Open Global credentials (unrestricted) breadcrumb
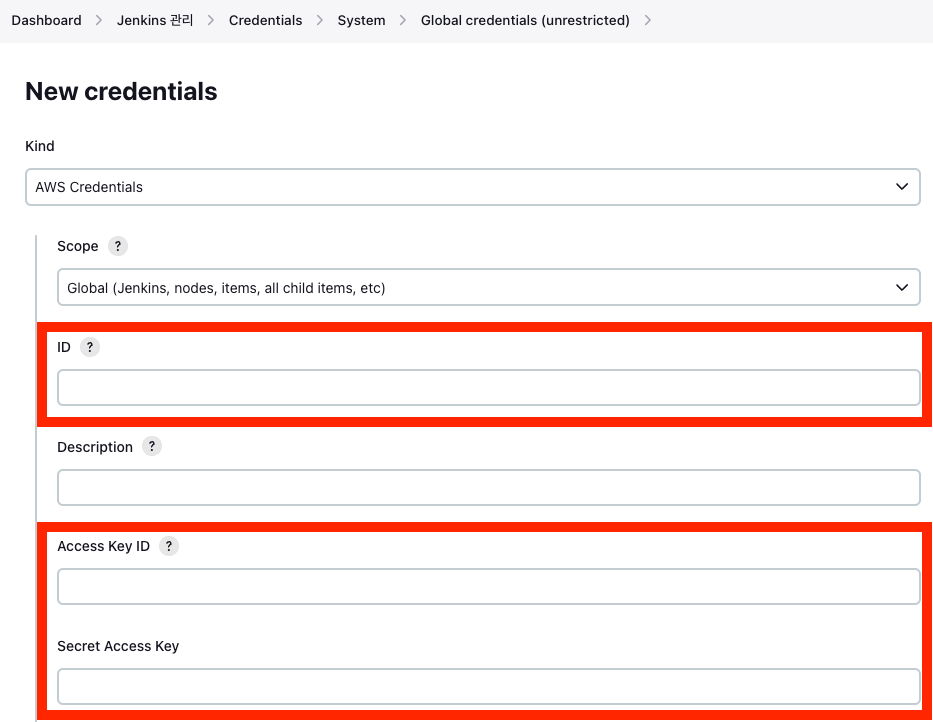 pyautogui.click(x=525, y=20)
